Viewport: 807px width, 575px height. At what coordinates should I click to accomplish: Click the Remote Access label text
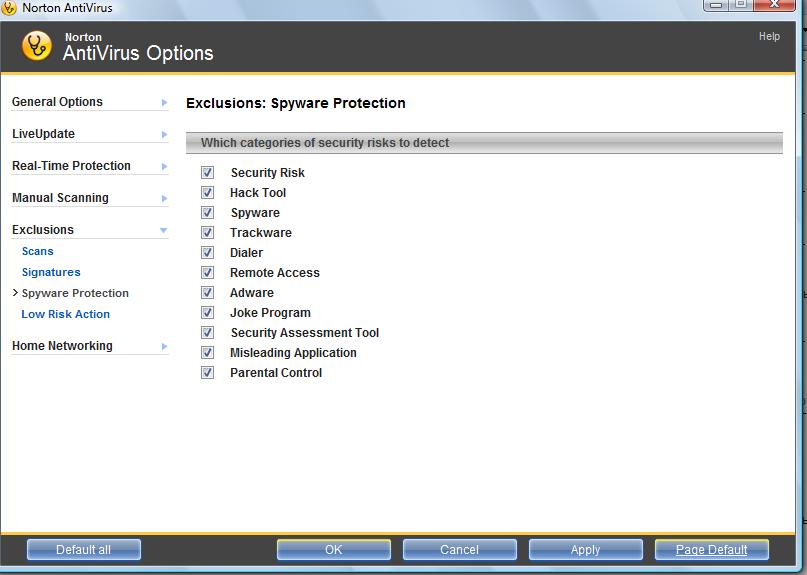click(x=275, y=272)
